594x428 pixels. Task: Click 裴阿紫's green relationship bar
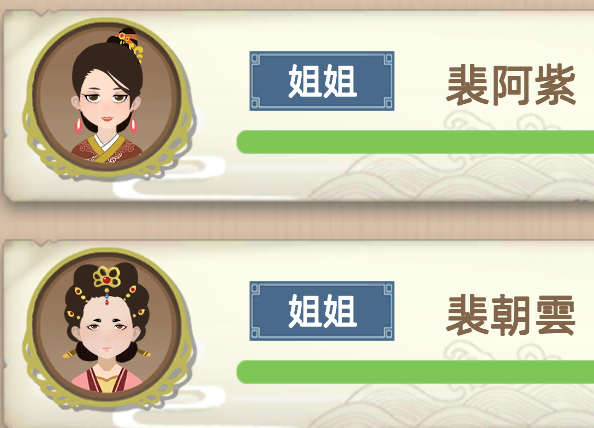pyautogui.click(x=415, y=142)
